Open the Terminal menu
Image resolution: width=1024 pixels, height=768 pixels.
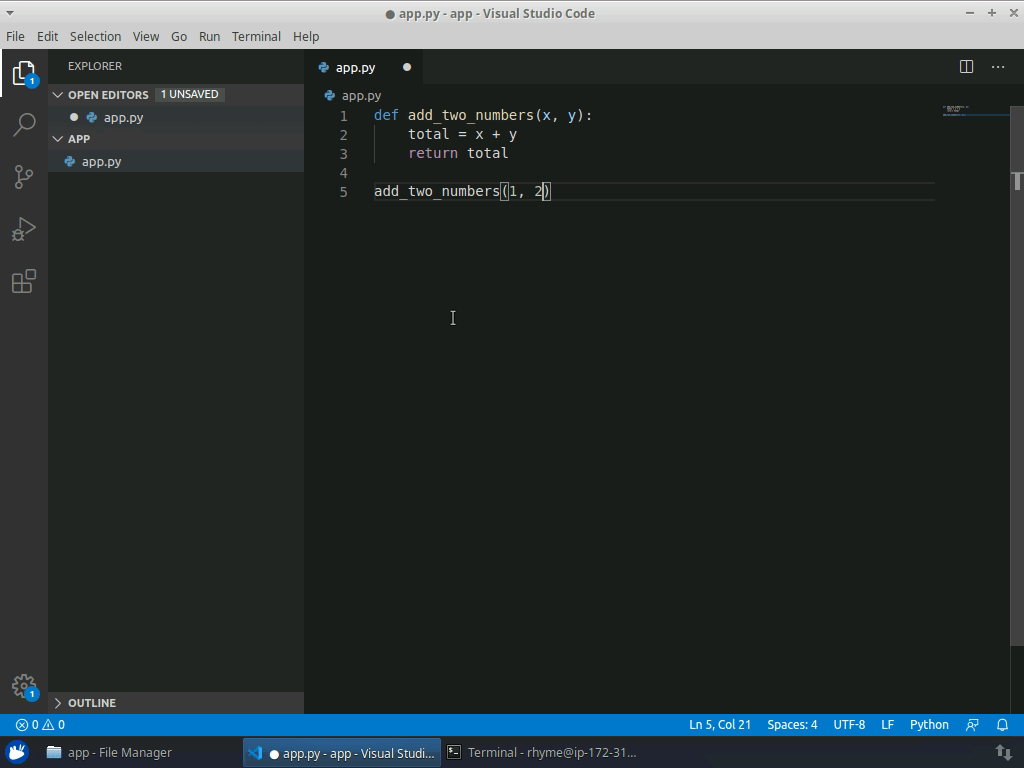point(255,36)
